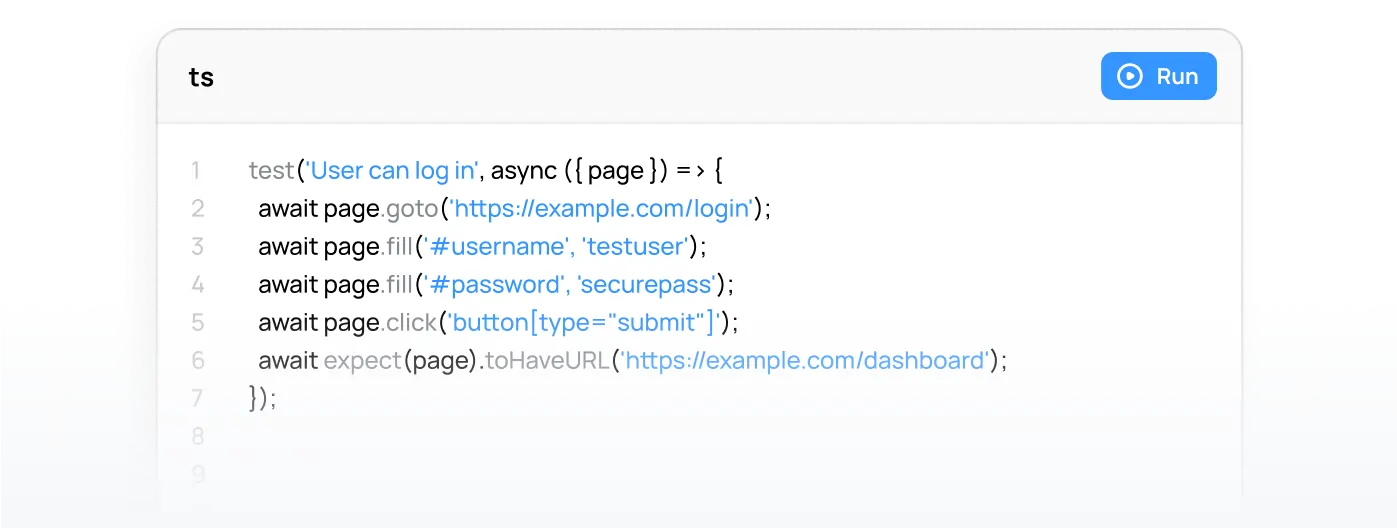Click line number 4 in gutter
Viewport: 1397px width, 528px height.
197,285
